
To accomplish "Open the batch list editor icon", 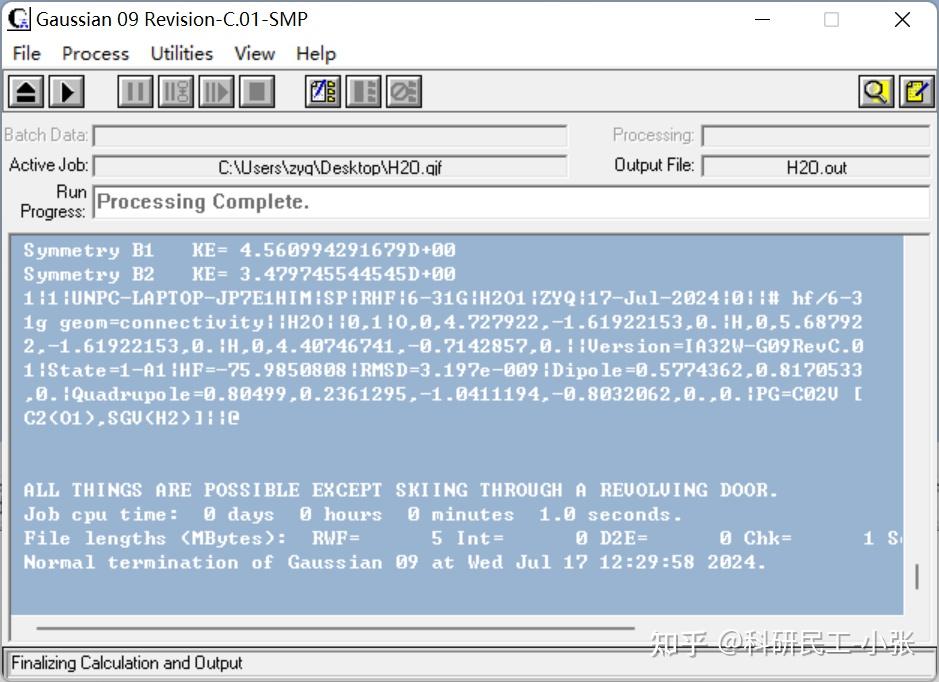I will [x=323, y=91].
